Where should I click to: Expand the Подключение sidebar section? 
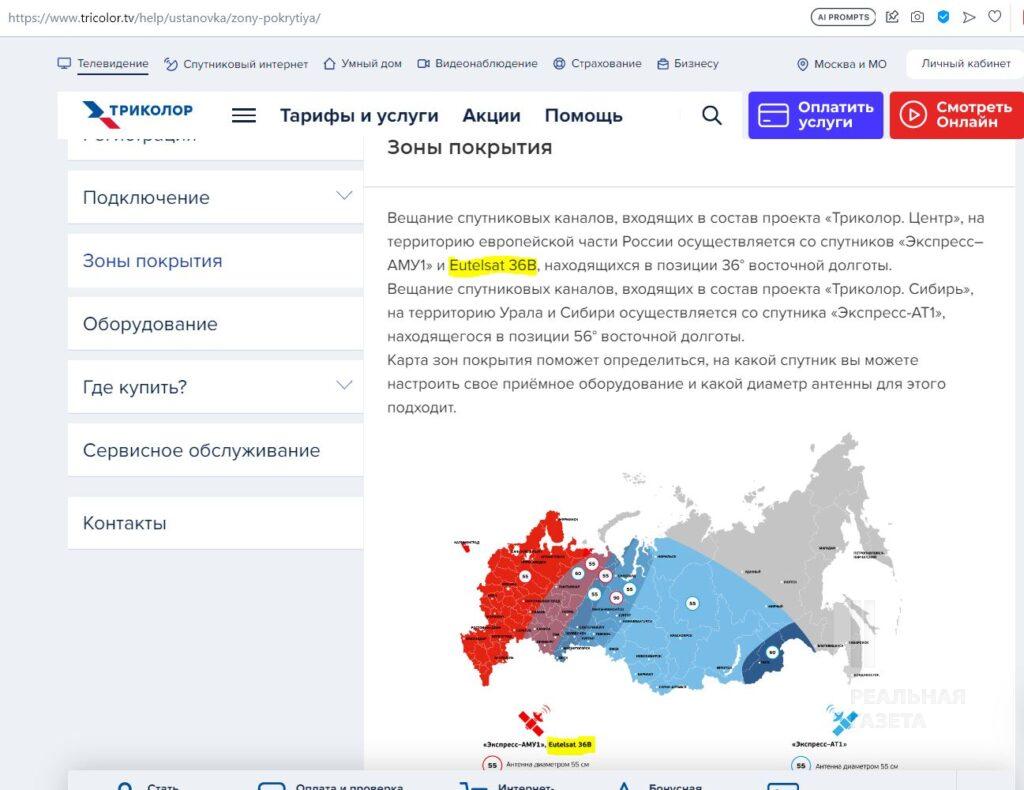(344, 196)
